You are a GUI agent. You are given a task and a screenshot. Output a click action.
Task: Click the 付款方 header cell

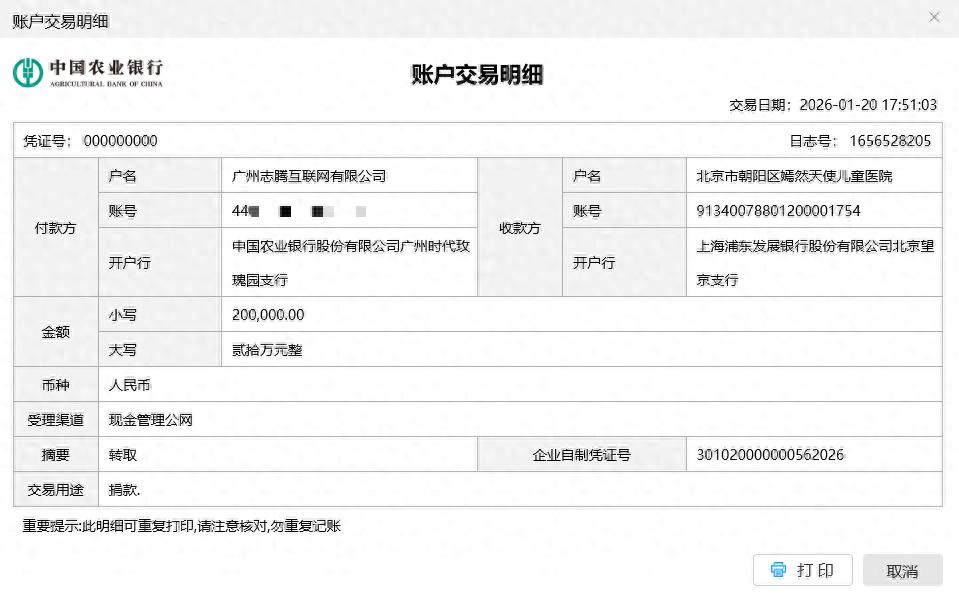pos(56,228)
